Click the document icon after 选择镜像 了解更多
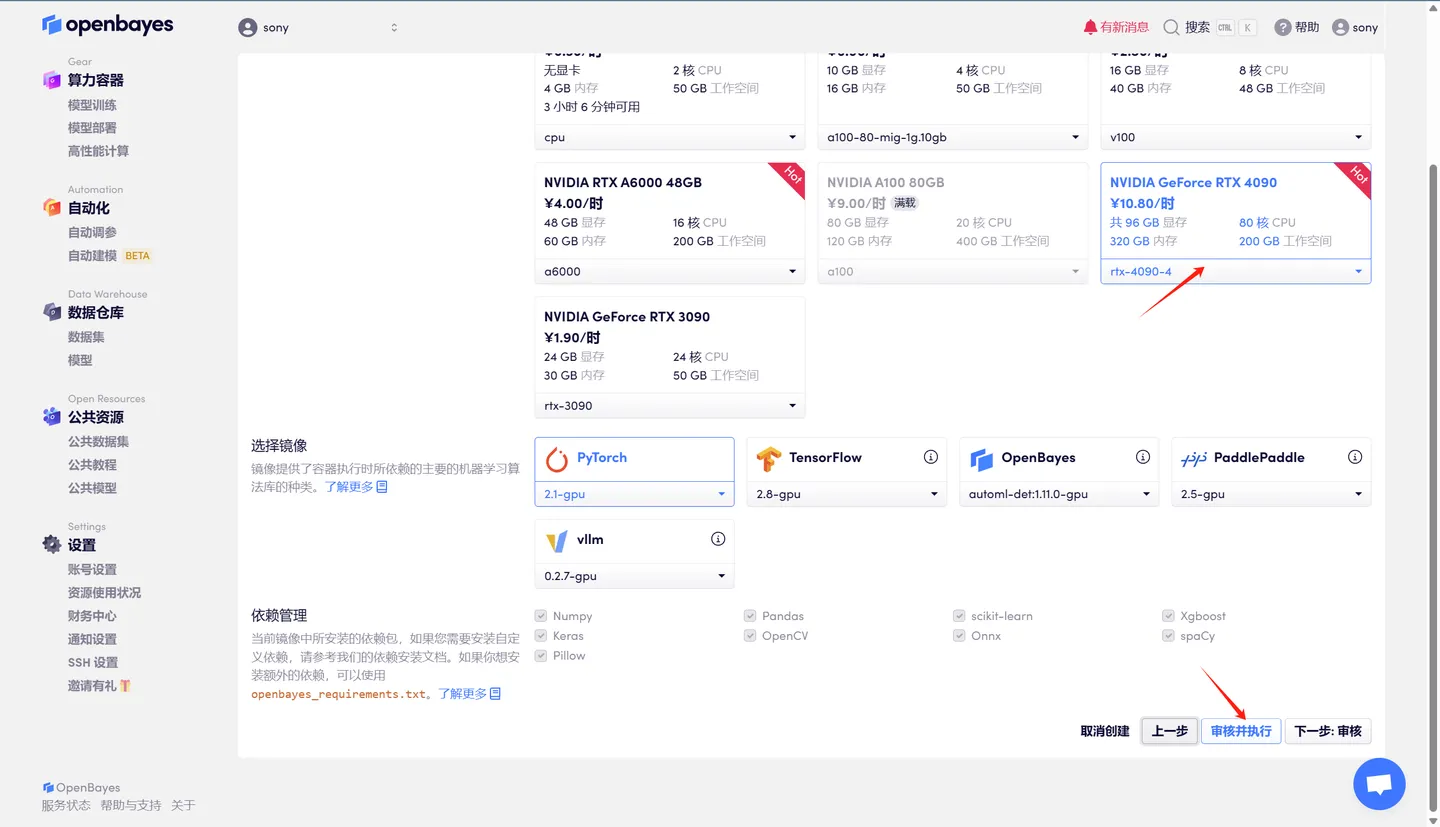Viewport: 1440px width, 827px height. [x=382, y=487]
